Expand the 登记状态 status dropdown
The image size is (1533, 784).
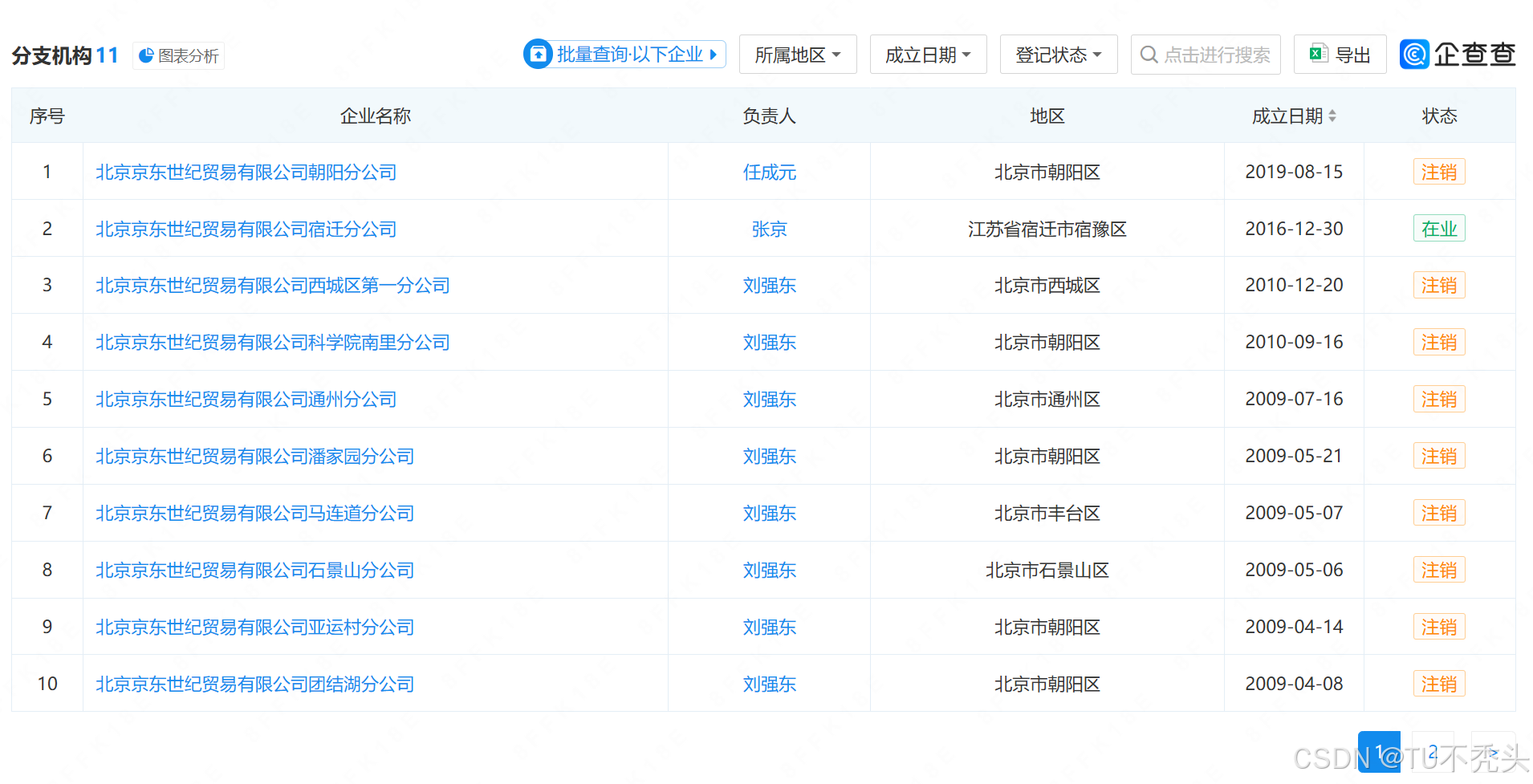tap(1059, 55)
